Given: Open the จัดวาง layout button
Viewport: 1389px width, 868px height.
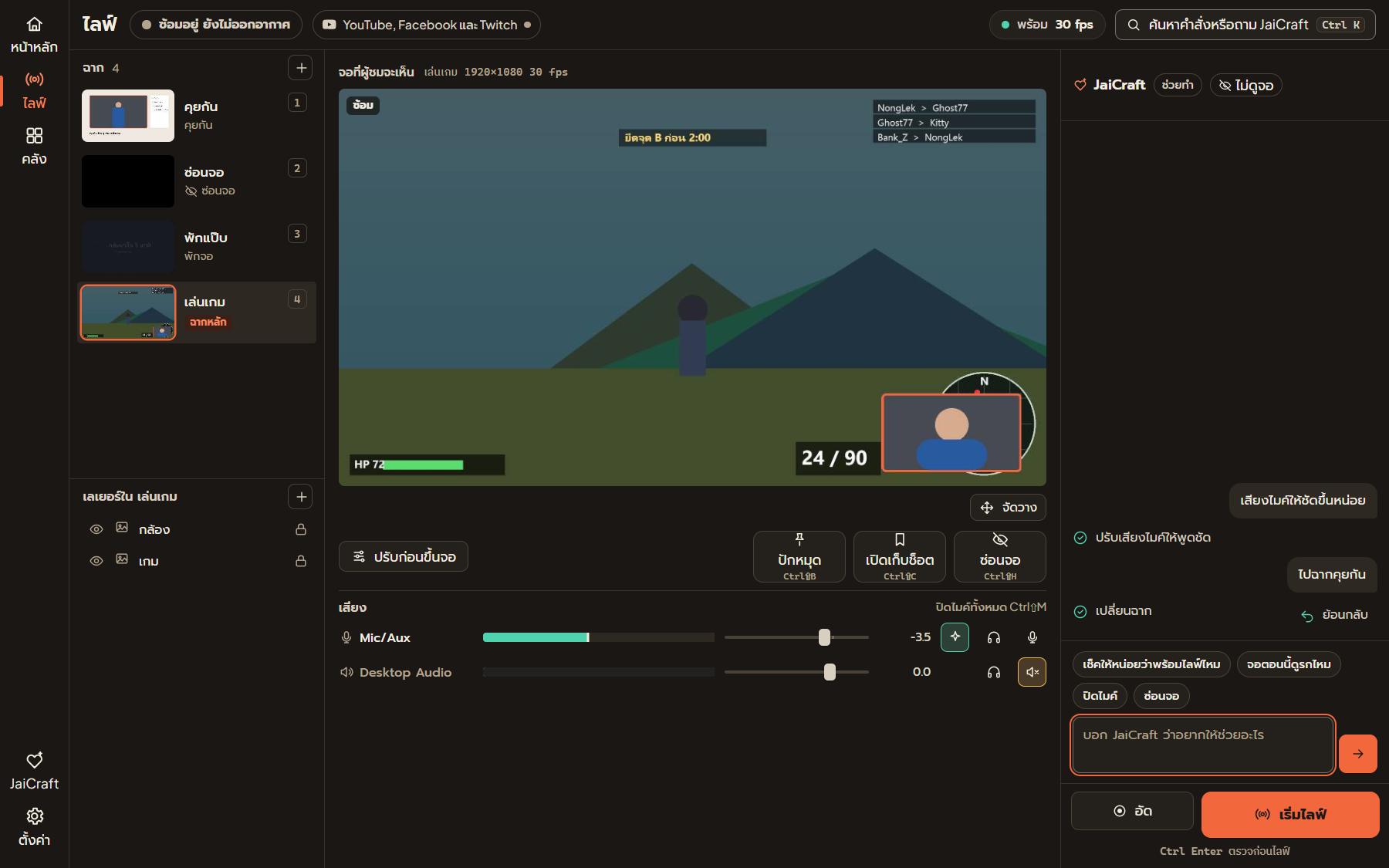Looking at the screenshot, I should 1008,508.
